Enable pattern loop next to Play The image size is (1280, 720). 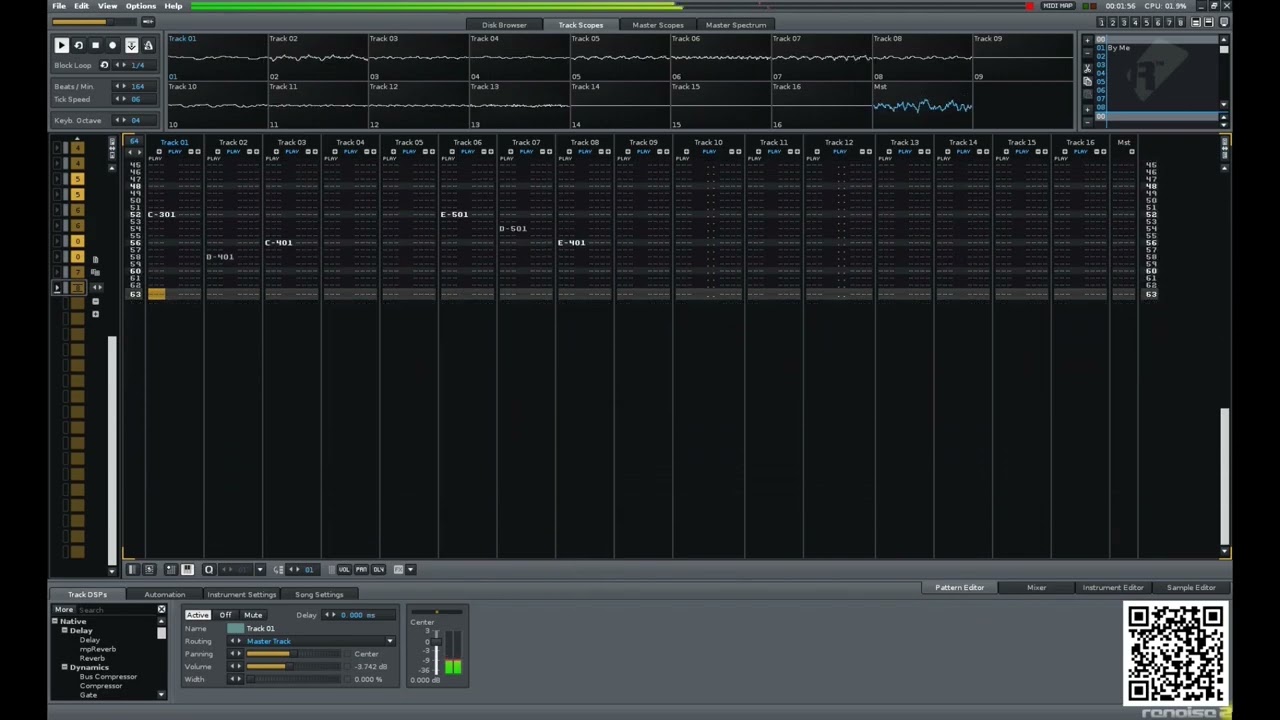(78, 45)
